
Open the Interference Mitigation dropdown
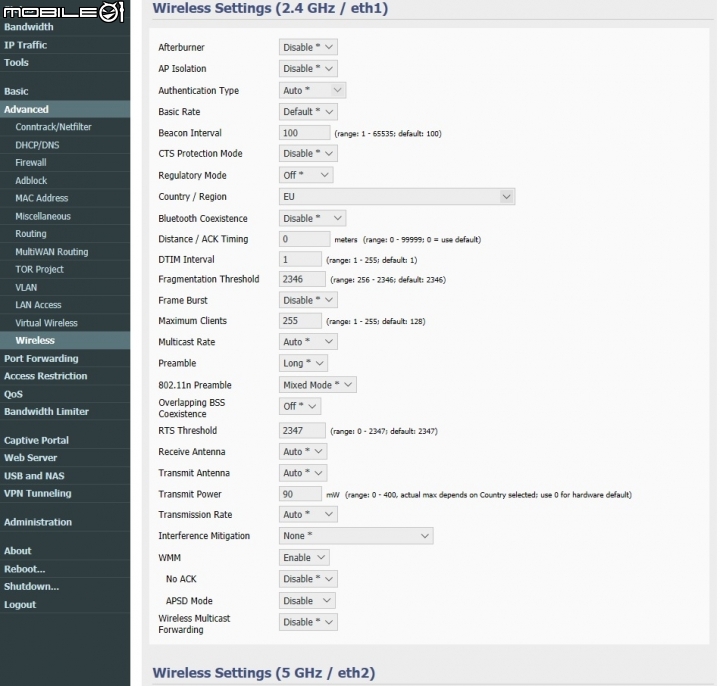tap(355, 536)
